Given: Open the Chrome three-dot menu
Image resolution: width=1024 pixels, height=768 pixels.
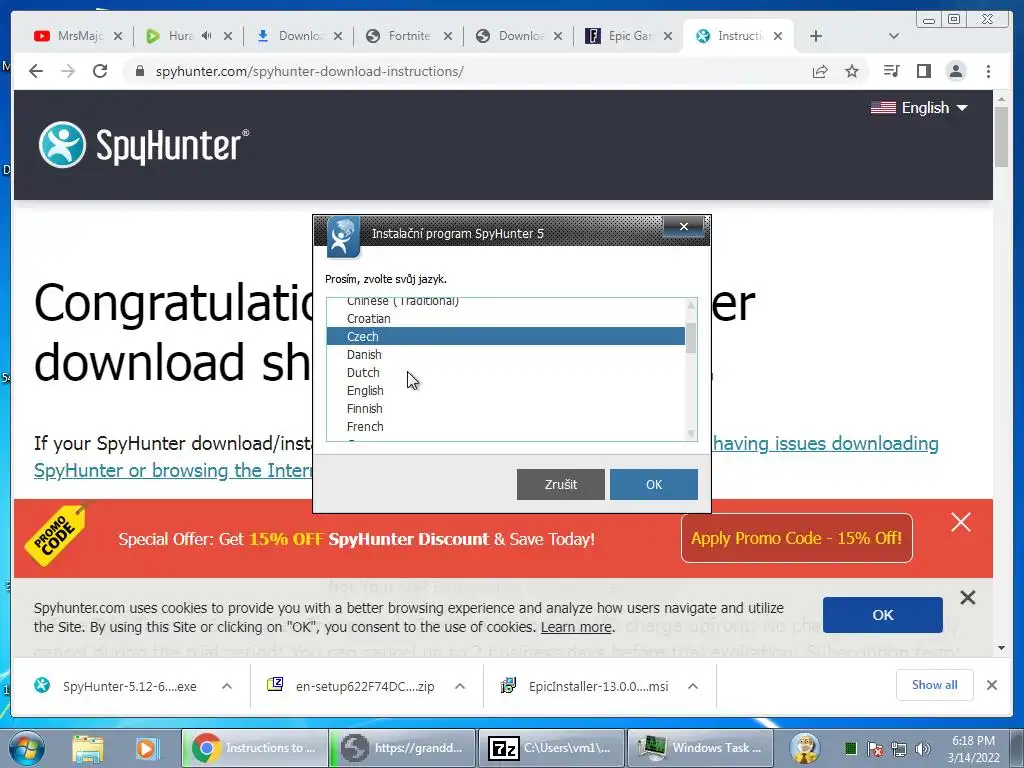Looking at the screenshot, I should coord(988,71).
